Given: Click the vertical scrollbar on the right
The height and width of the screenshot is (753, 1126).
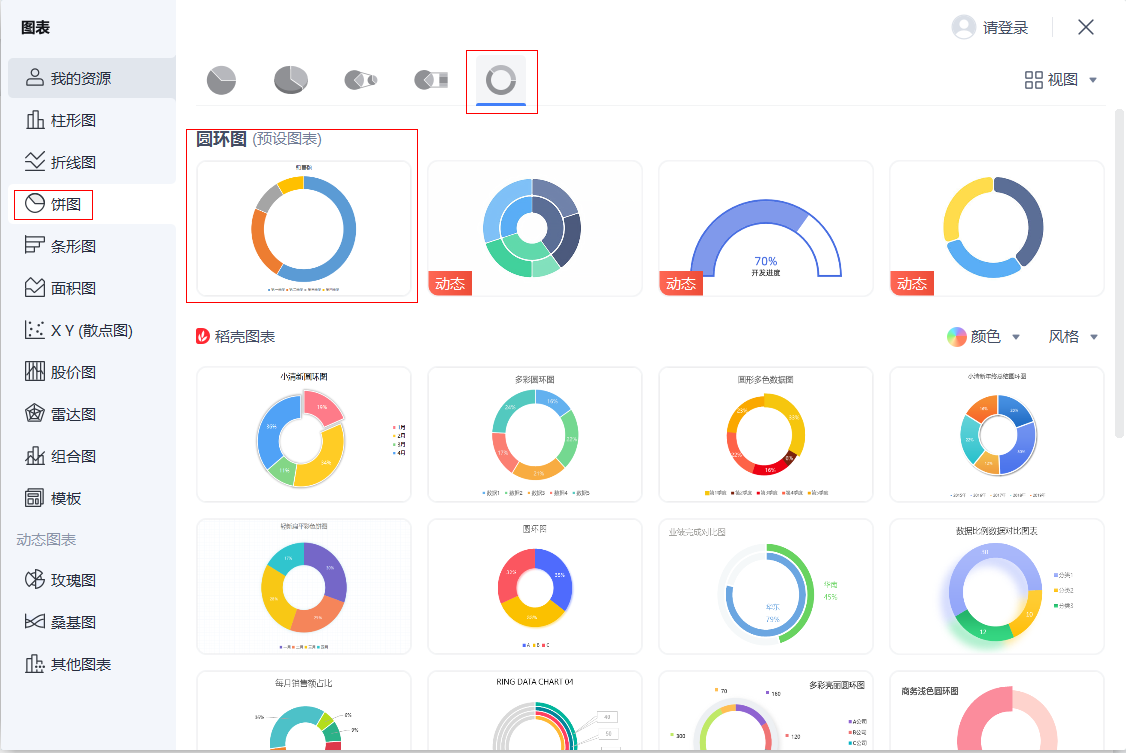Looking at the screenshot, I should pos(1119,273).
